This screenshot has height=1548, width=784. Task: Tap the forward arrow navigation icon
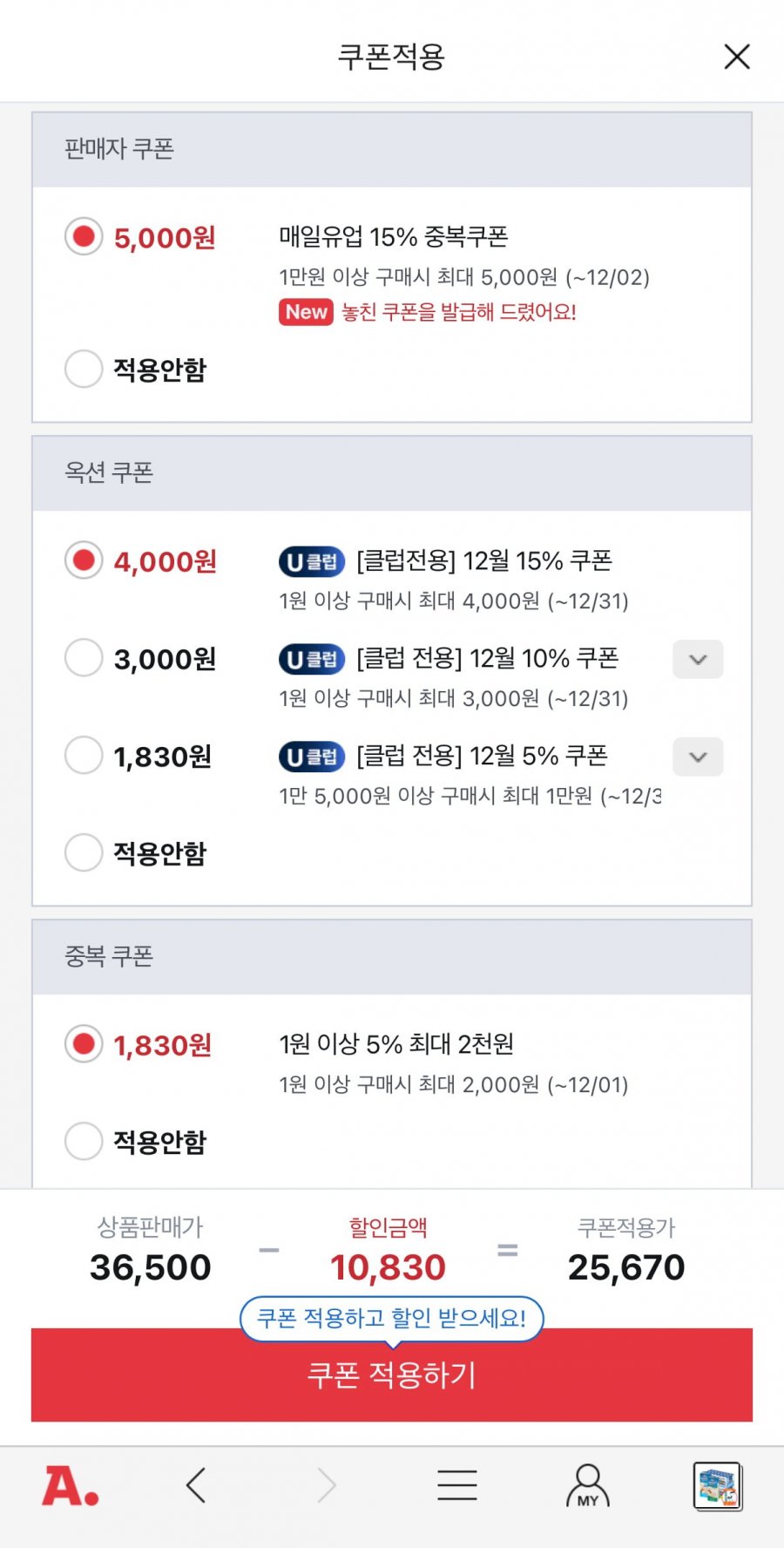pyautogui.click(x=327, y=1485)
